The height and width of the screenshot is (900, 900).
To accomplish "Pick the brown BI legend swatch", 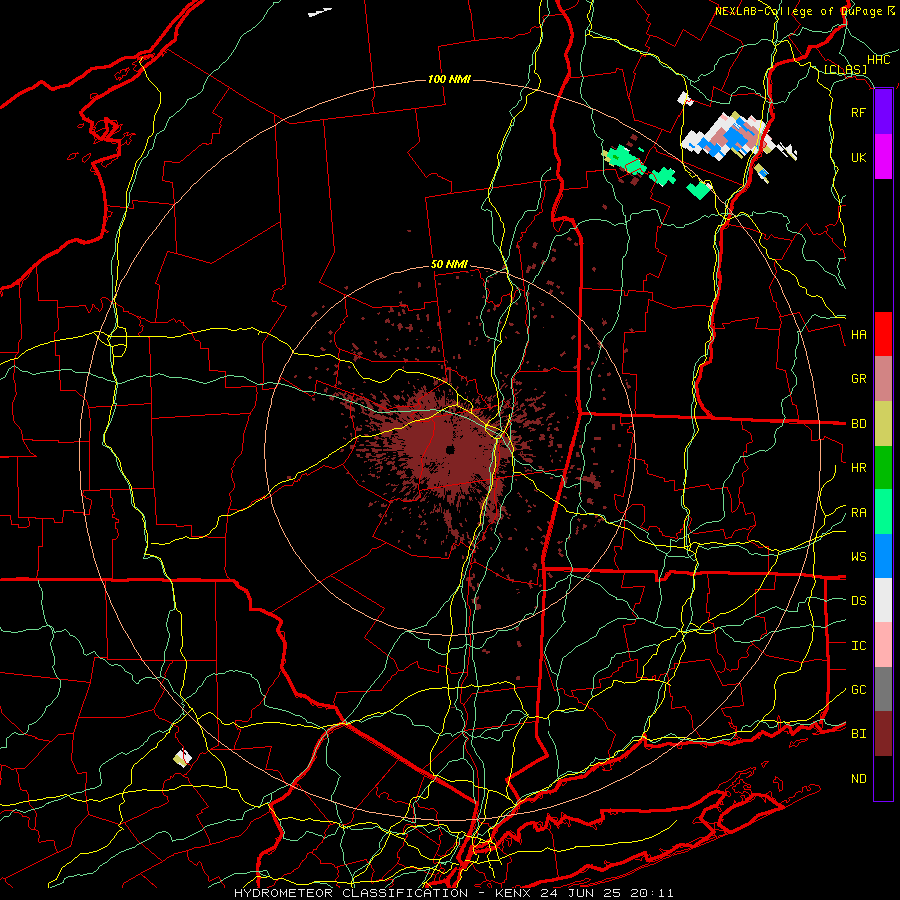I will (x=883, y=734).
